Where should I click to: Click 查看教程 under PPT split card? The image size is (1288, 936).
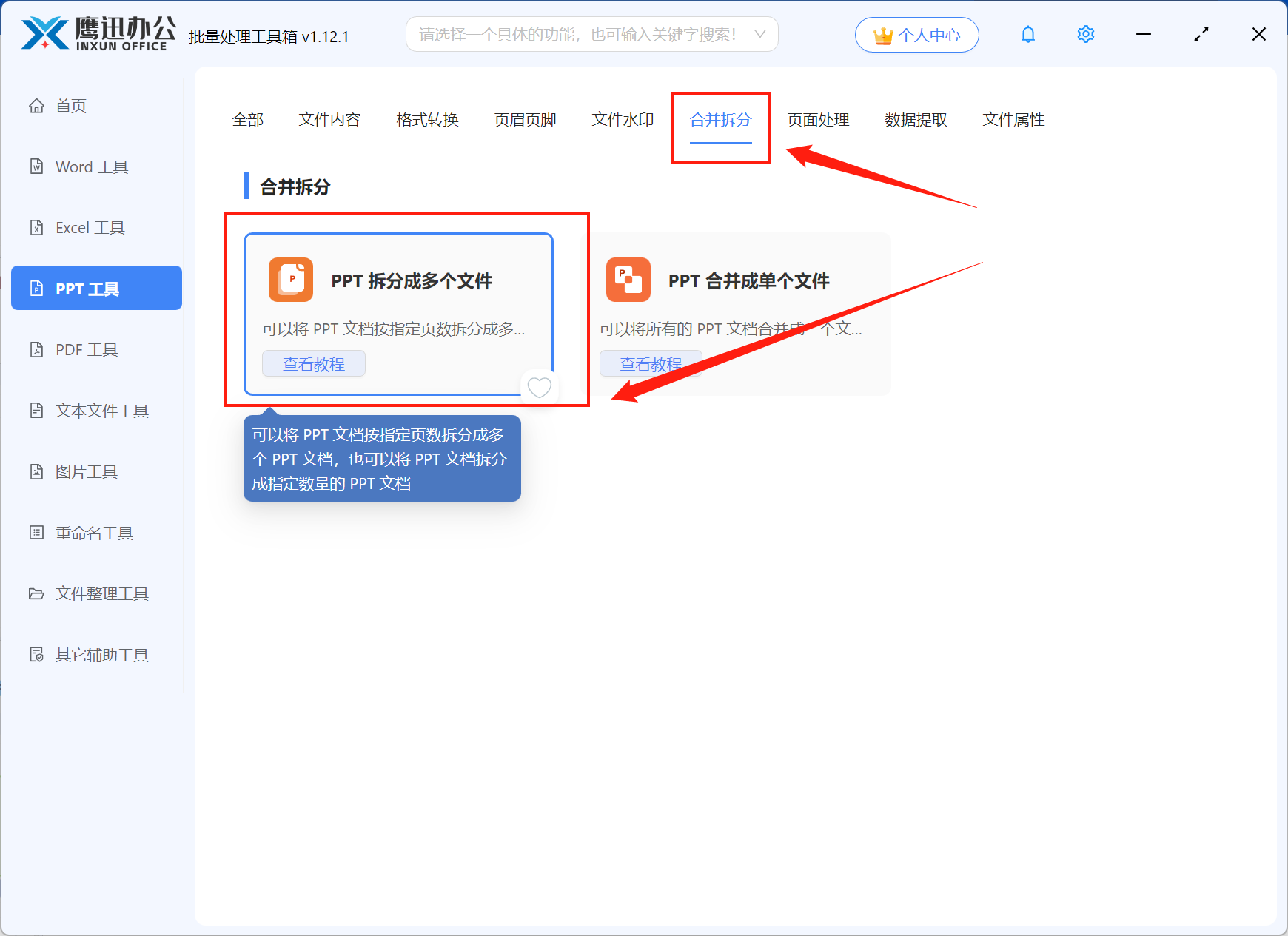click(x=314, y=364)
